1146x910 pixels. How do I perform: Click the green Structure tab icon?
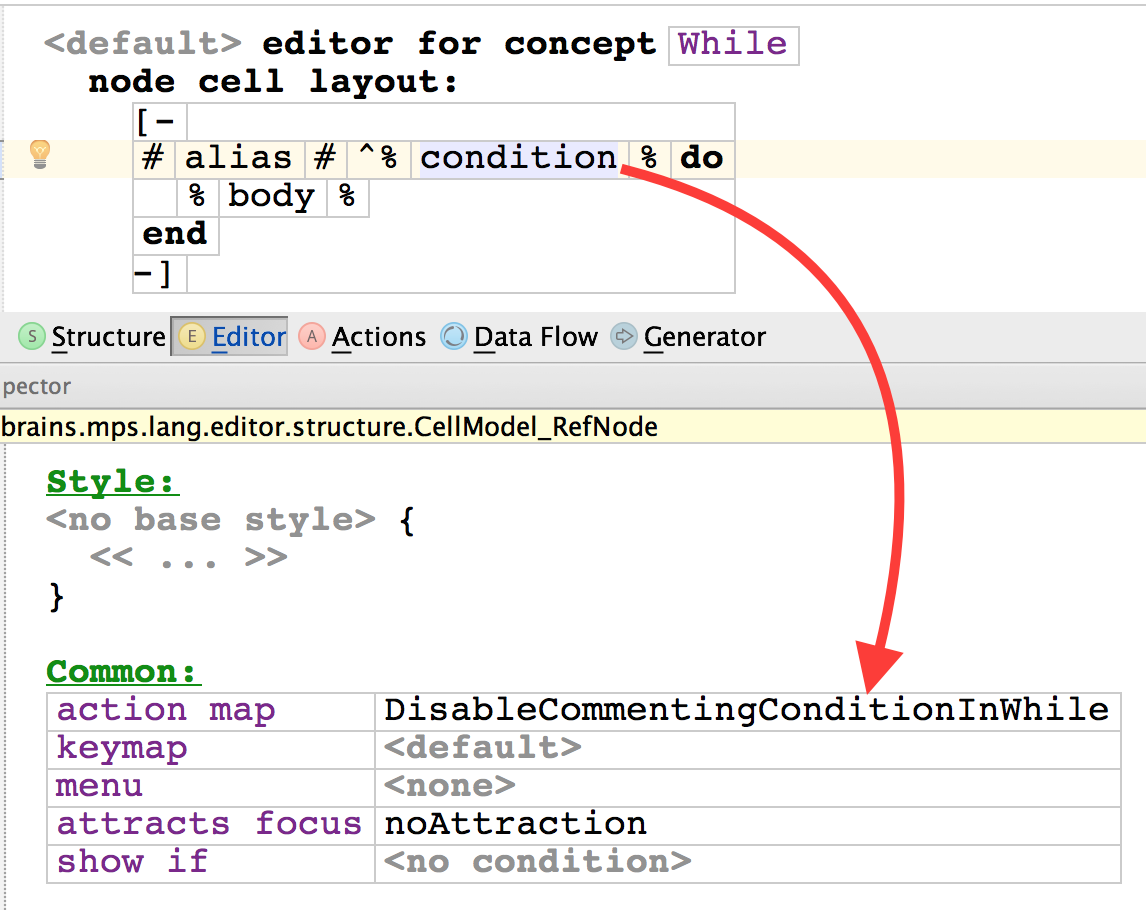(33, 337)
